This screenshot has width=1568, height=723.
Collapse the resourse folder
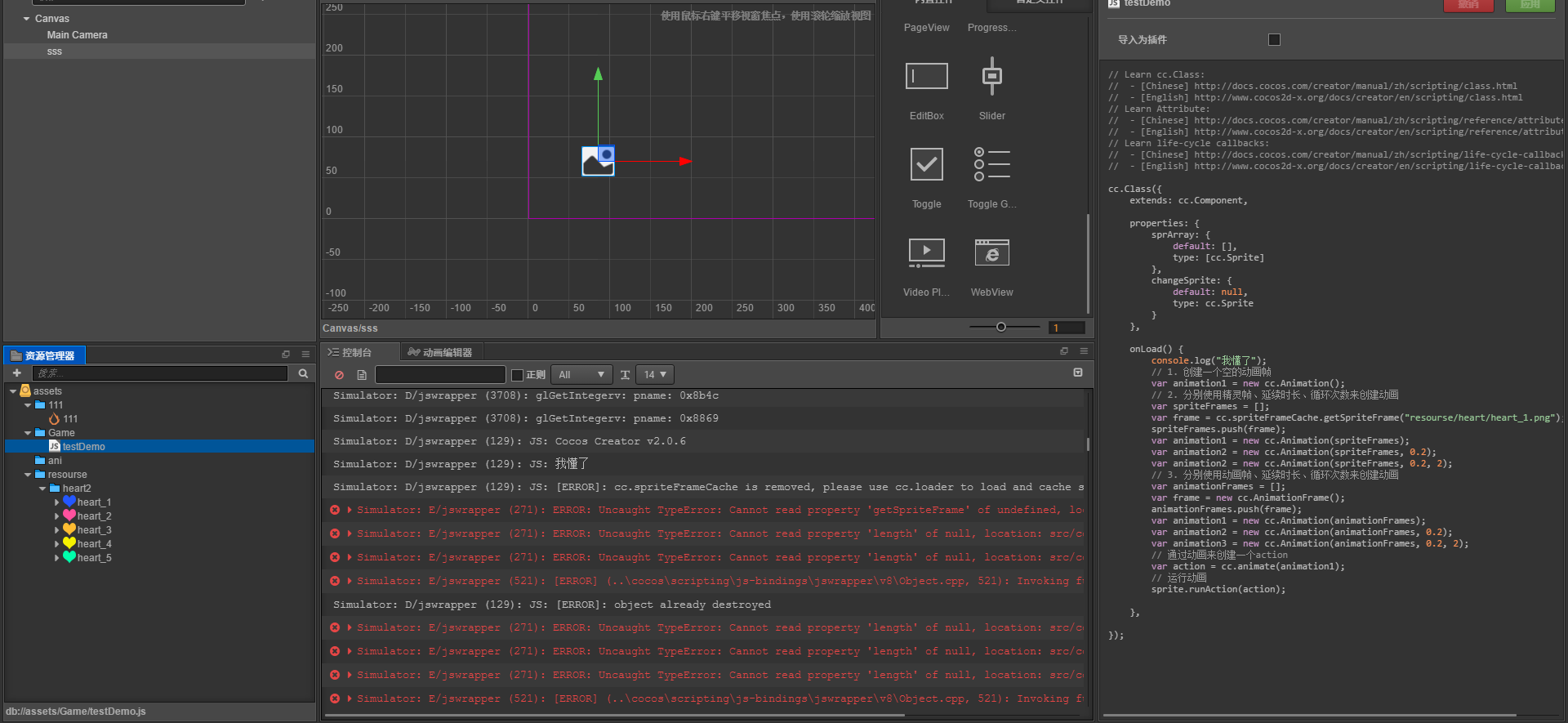(x=28, y=475)
